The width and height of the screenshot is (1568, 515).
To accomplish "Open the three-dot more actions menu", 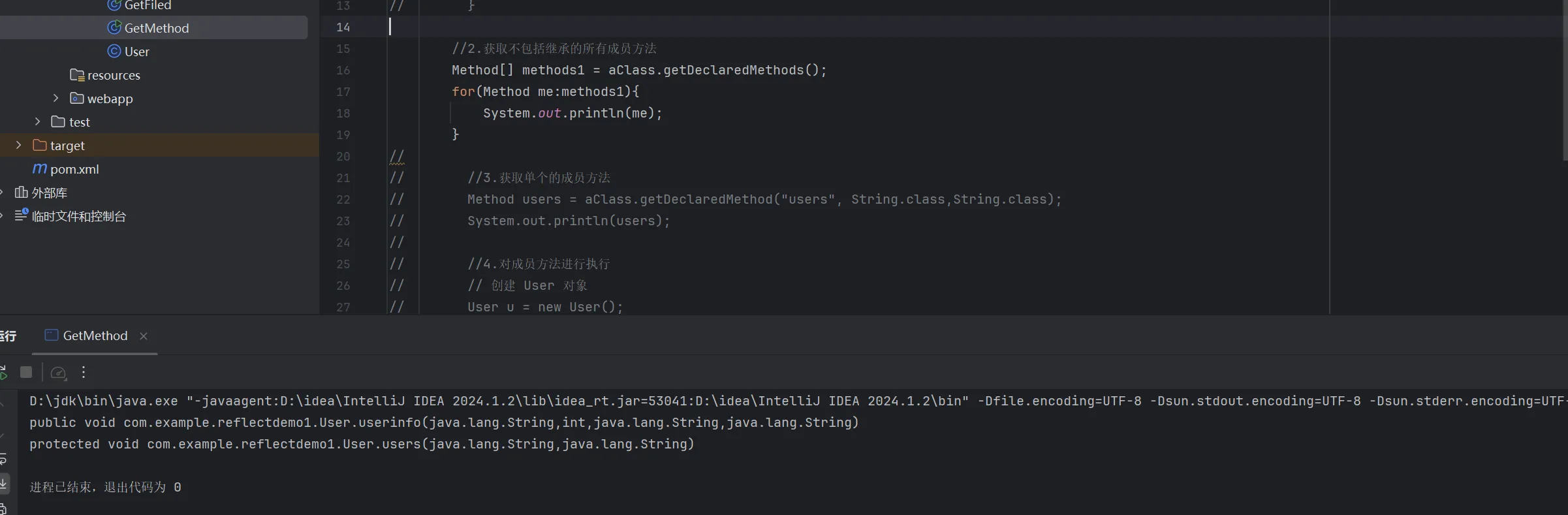I will [x=84, y=372].
